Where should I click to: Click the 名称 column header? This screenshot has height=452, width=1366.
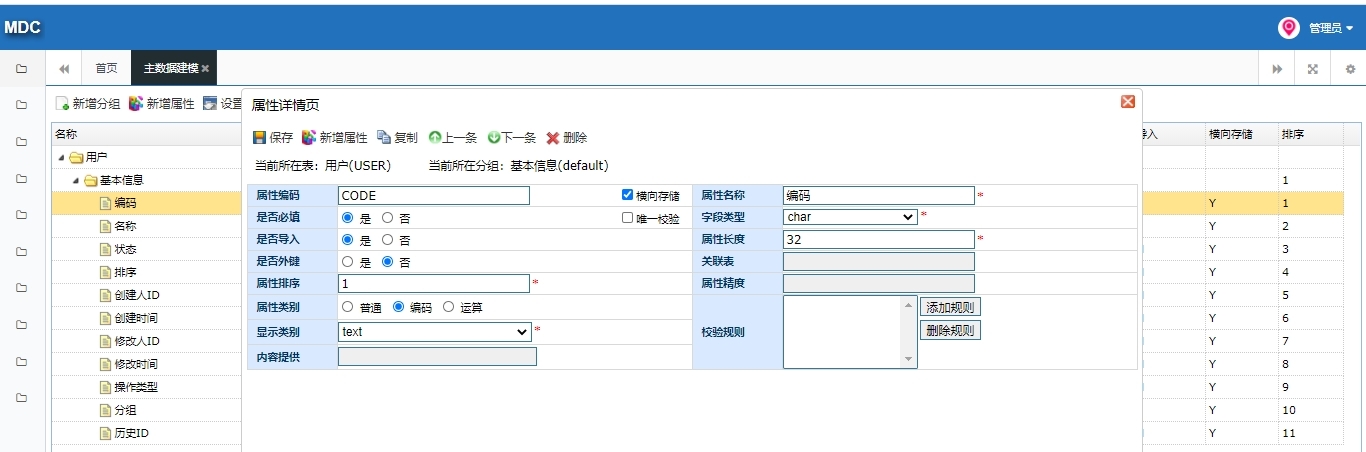click(x=146, y=134)
